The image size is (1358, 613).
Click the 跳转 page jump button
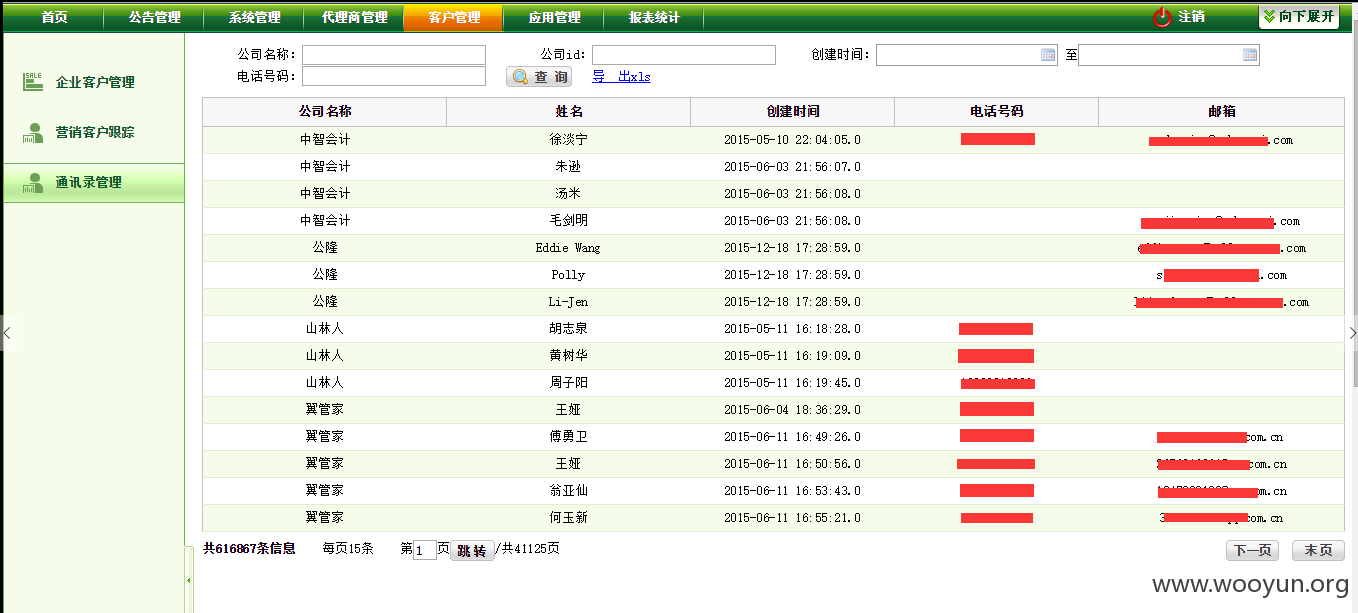click(472, 550)
